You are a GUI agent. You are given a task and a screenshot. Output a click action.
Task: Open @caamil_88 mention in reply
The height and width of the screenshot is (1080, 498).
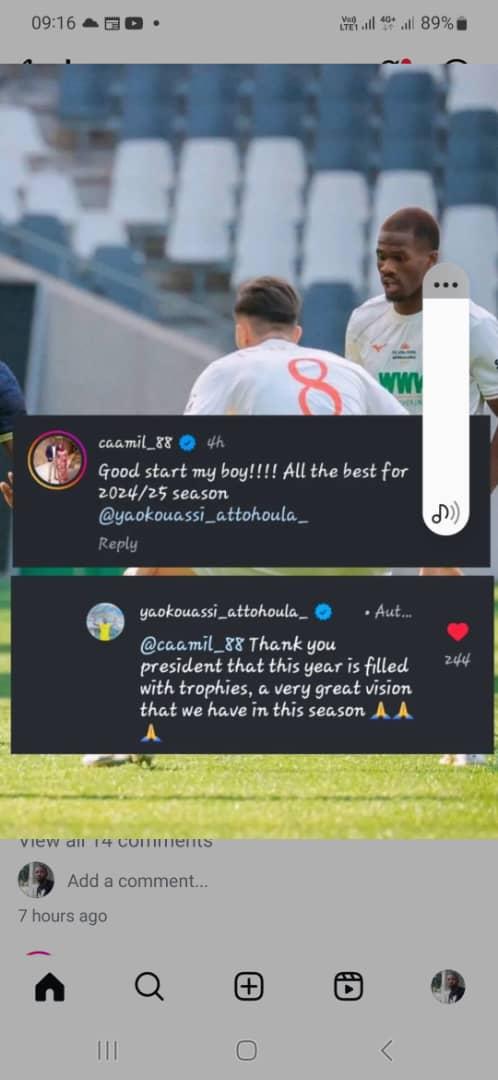[x=191, y=645]
